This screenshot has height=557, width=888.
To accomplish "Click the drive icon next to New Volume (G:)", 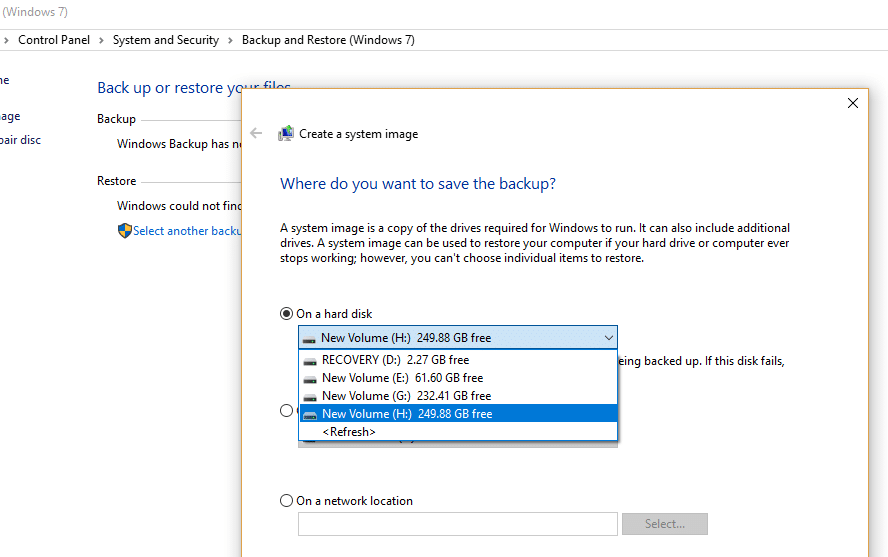I will [x=309, y=396].
